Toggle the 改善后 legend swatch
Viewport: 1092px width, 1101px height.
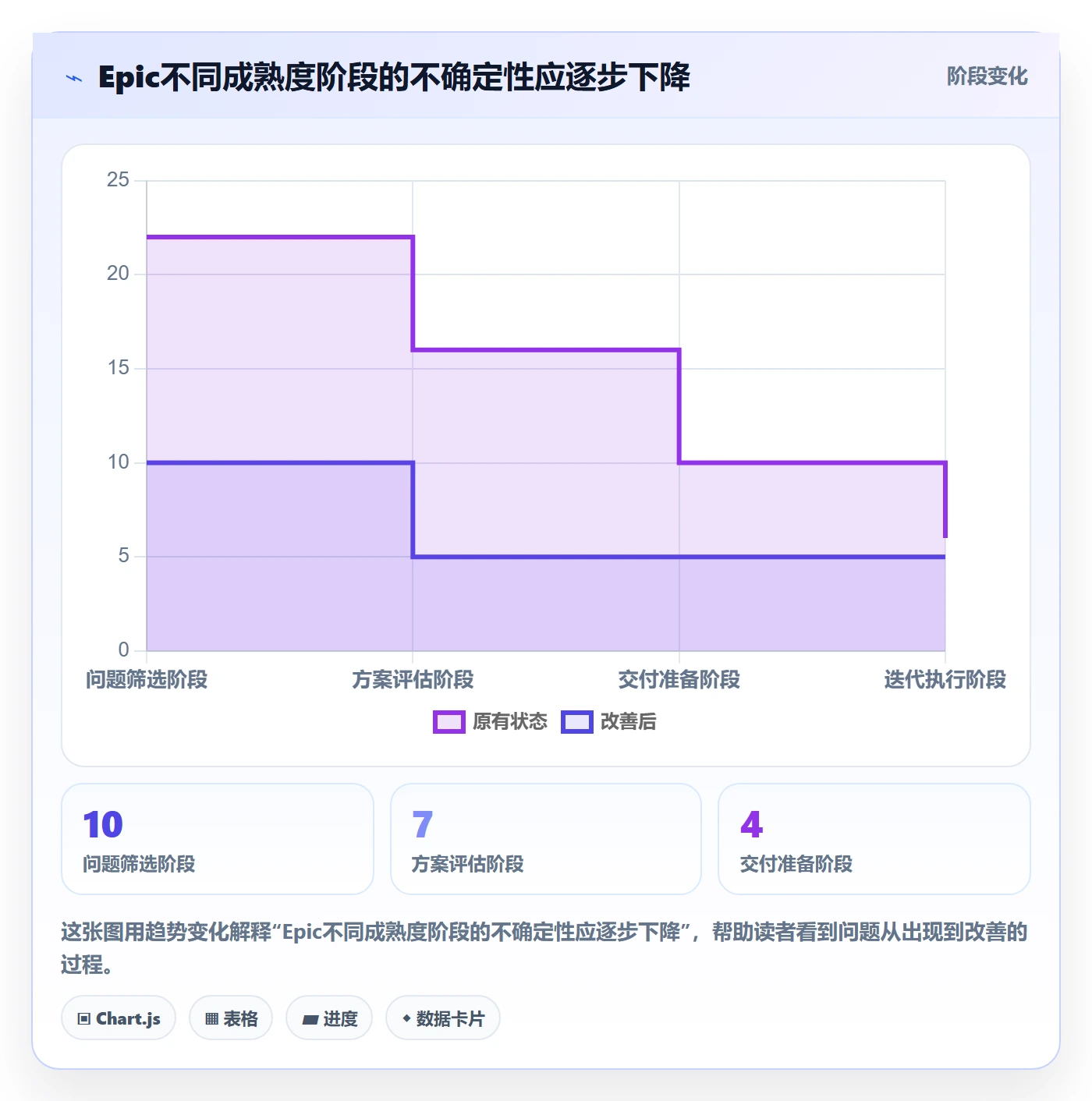[x=577, y=722]
